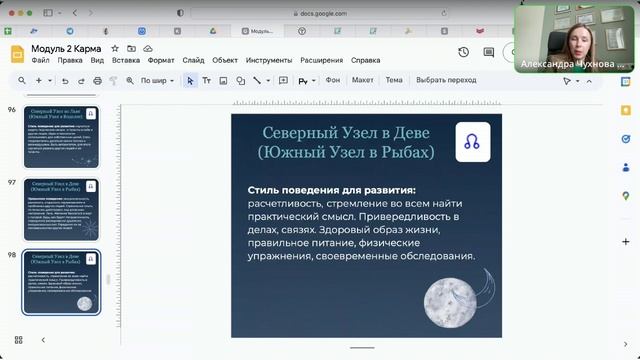Screen dimensions: 640x360
Task: Select the lunar node symbol image on slide
Action: pyautogui.click(x=473, y=142)
